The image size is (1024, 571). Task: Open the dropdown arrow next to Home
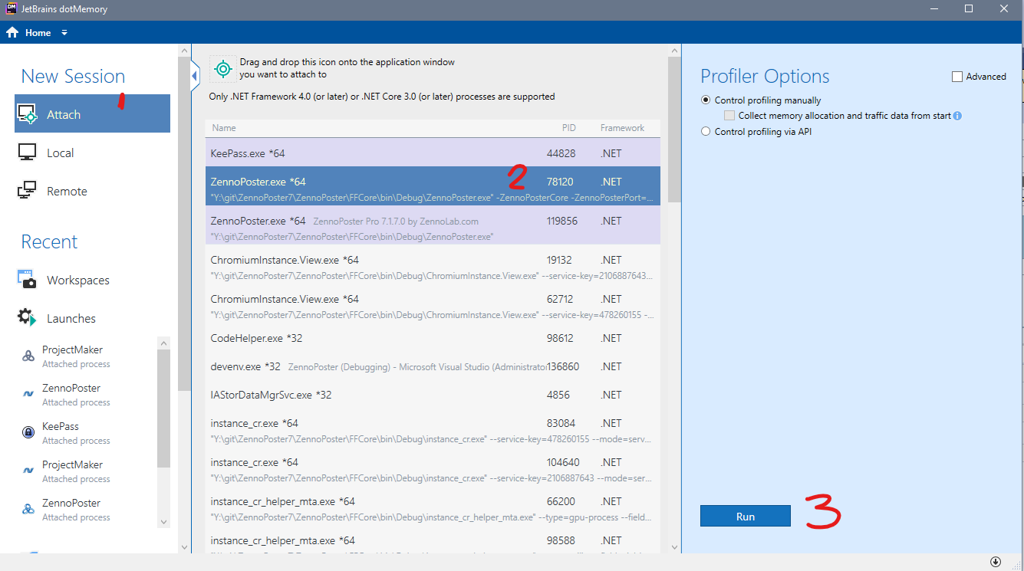(64, 33)
